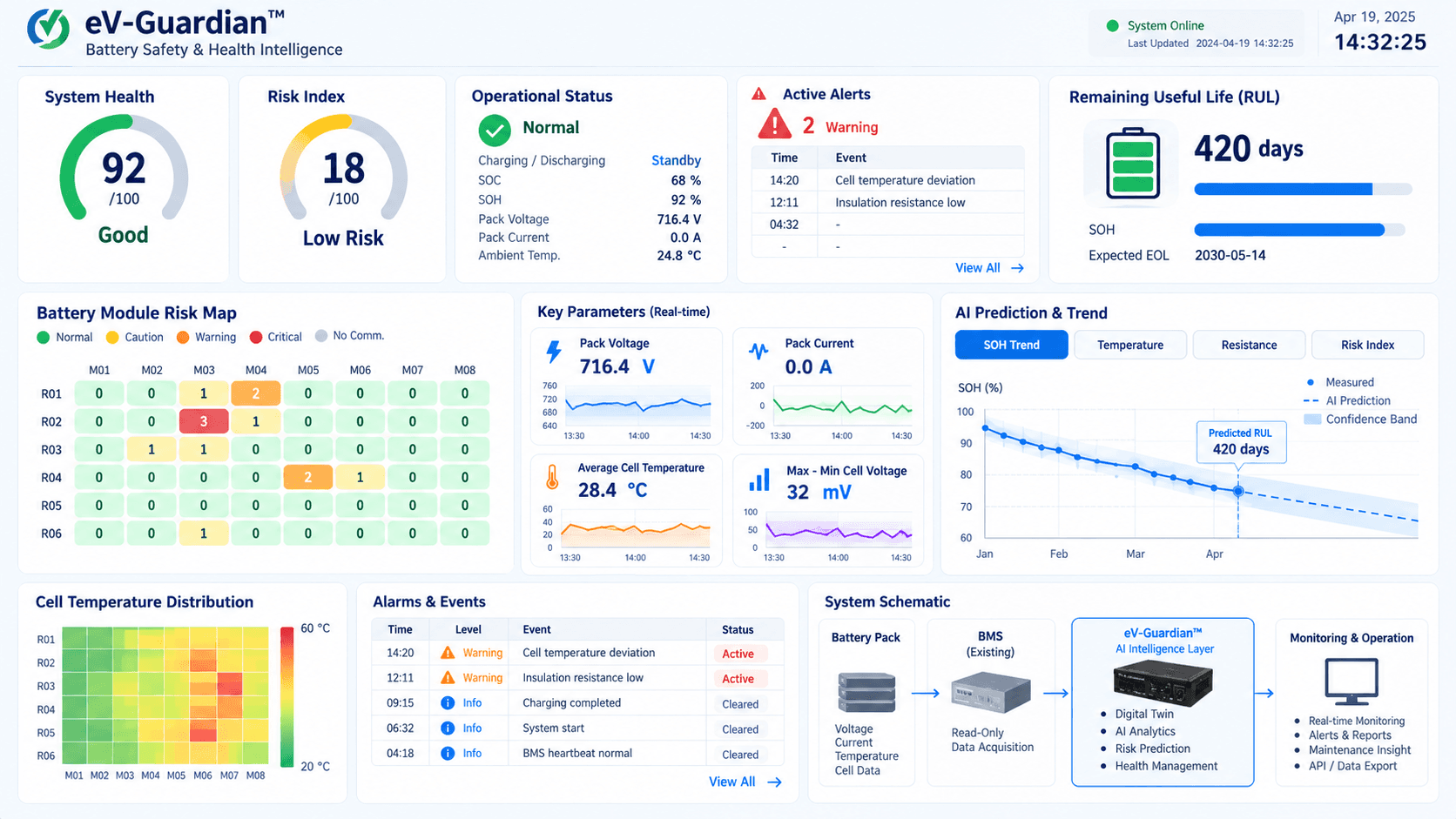Click the Confidence Band legend swatch
The image size is (1456, 819).
pyautogui.click(x=1311, y=420)
